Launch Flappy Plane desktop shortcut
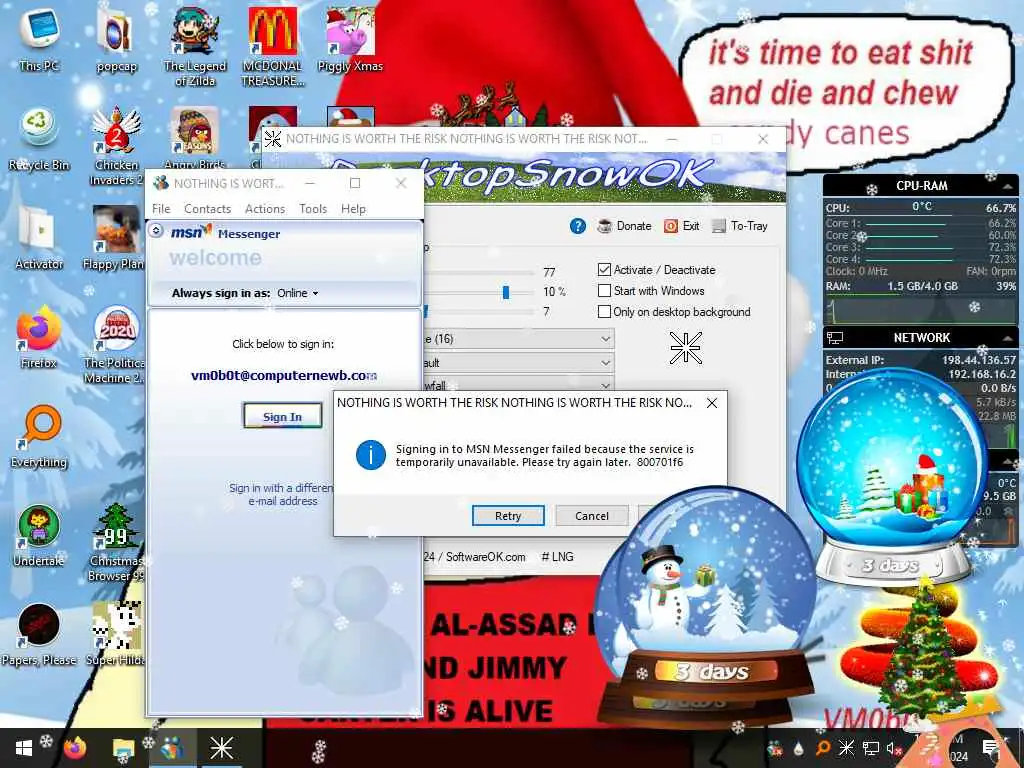 pos(115,238)
